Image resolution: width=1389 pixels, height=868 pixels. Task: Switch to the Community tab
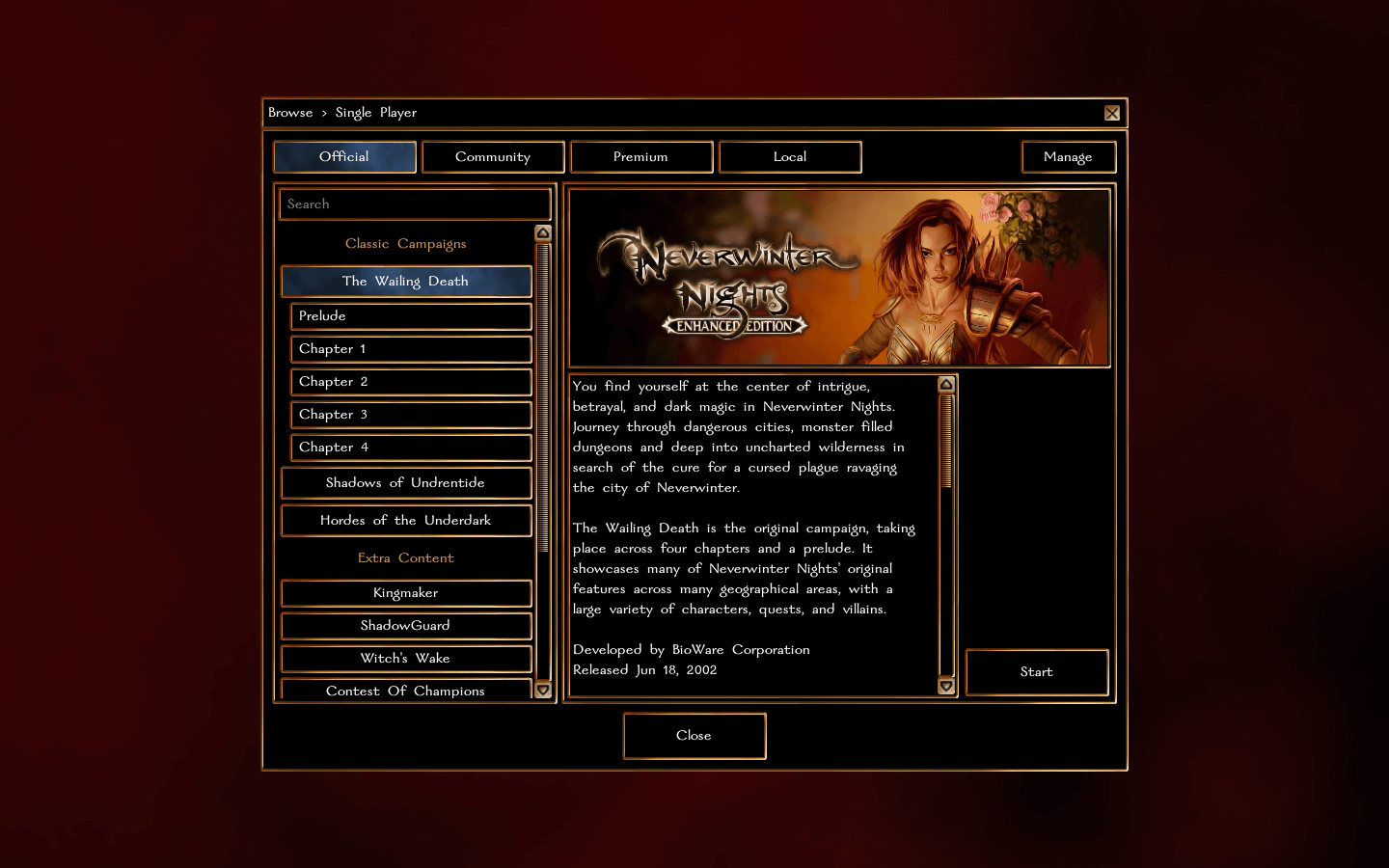coord(493,156)
